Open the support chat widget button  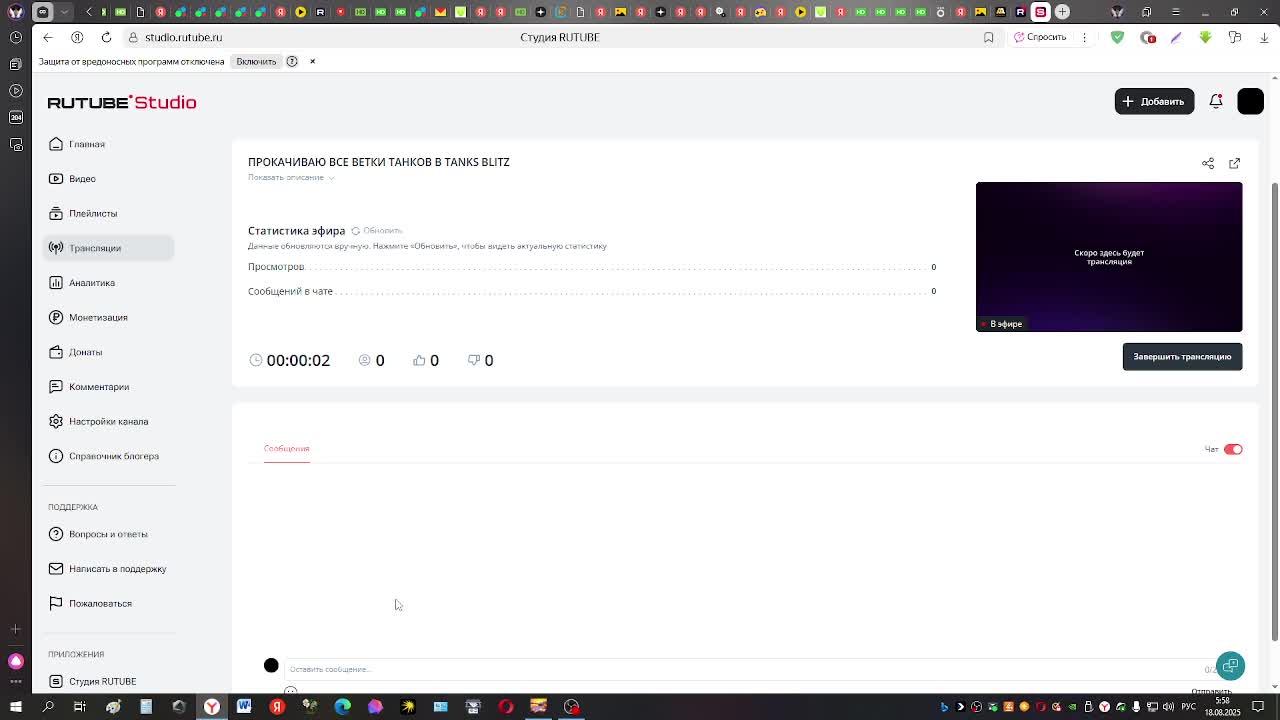pos(1230,666)
